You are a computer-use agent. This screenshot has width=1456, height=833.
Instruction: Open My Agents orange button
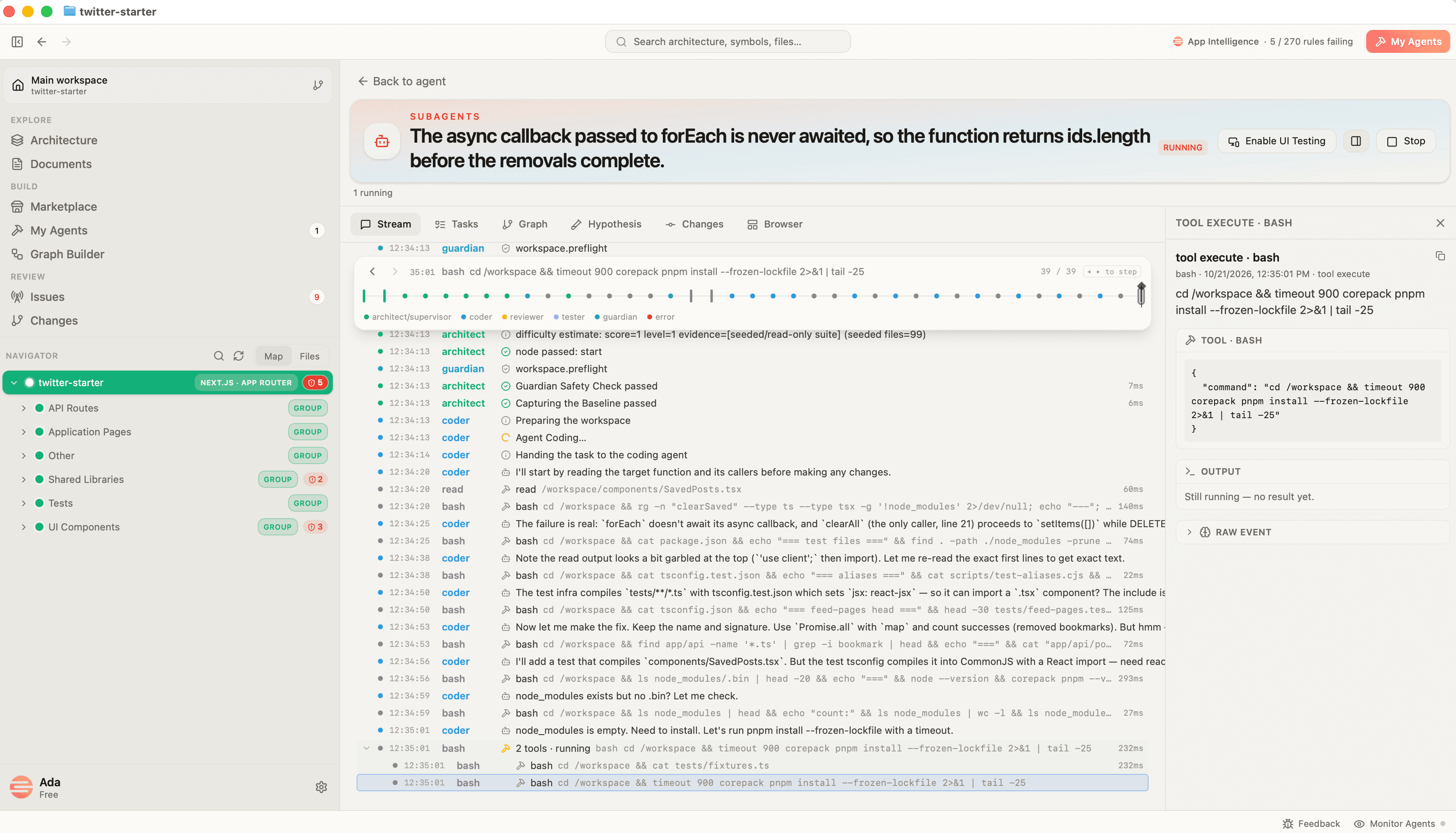click(x=1408, y=42)
